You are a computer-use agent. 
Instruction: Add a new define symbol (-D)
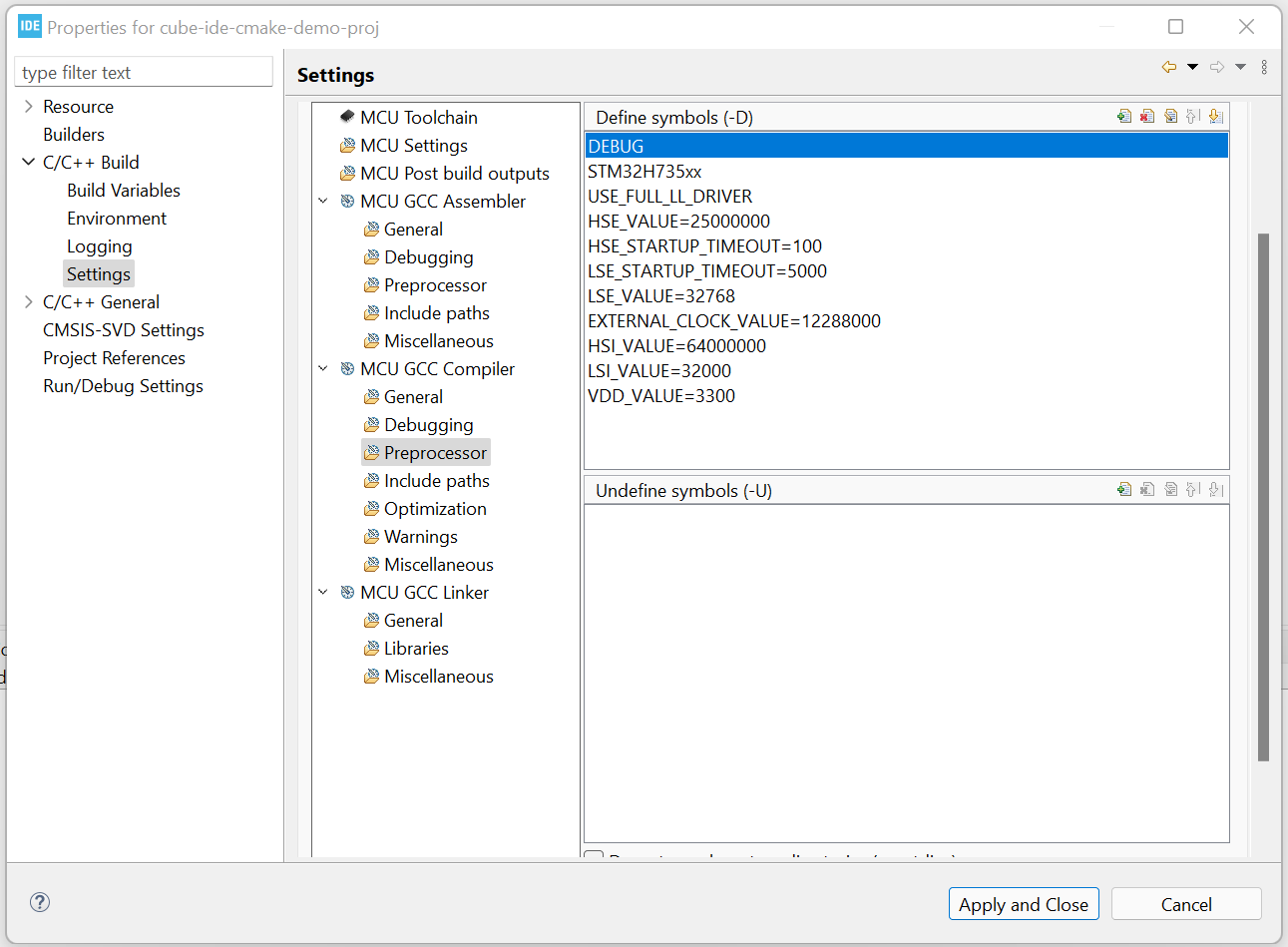(x=1124, y=117)
